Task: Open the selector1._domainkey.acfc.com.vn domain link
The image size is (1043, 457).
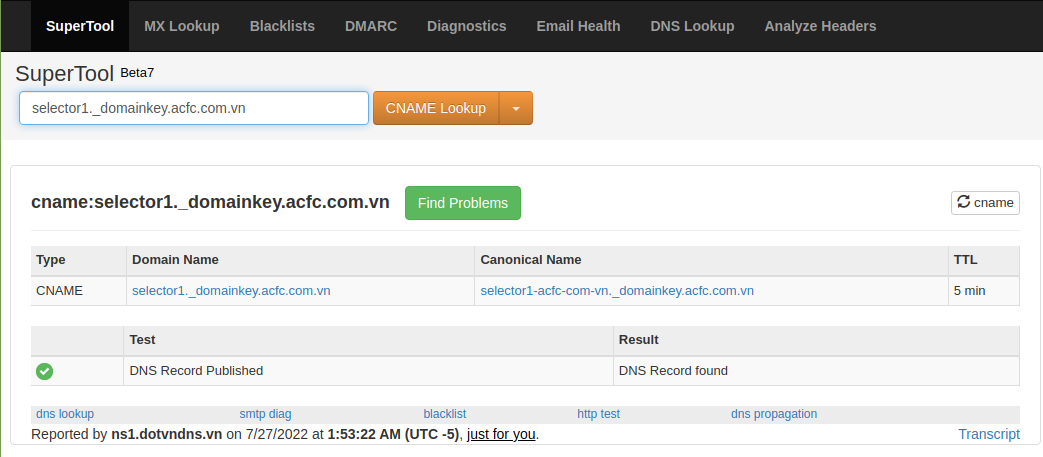Action: 231,291
